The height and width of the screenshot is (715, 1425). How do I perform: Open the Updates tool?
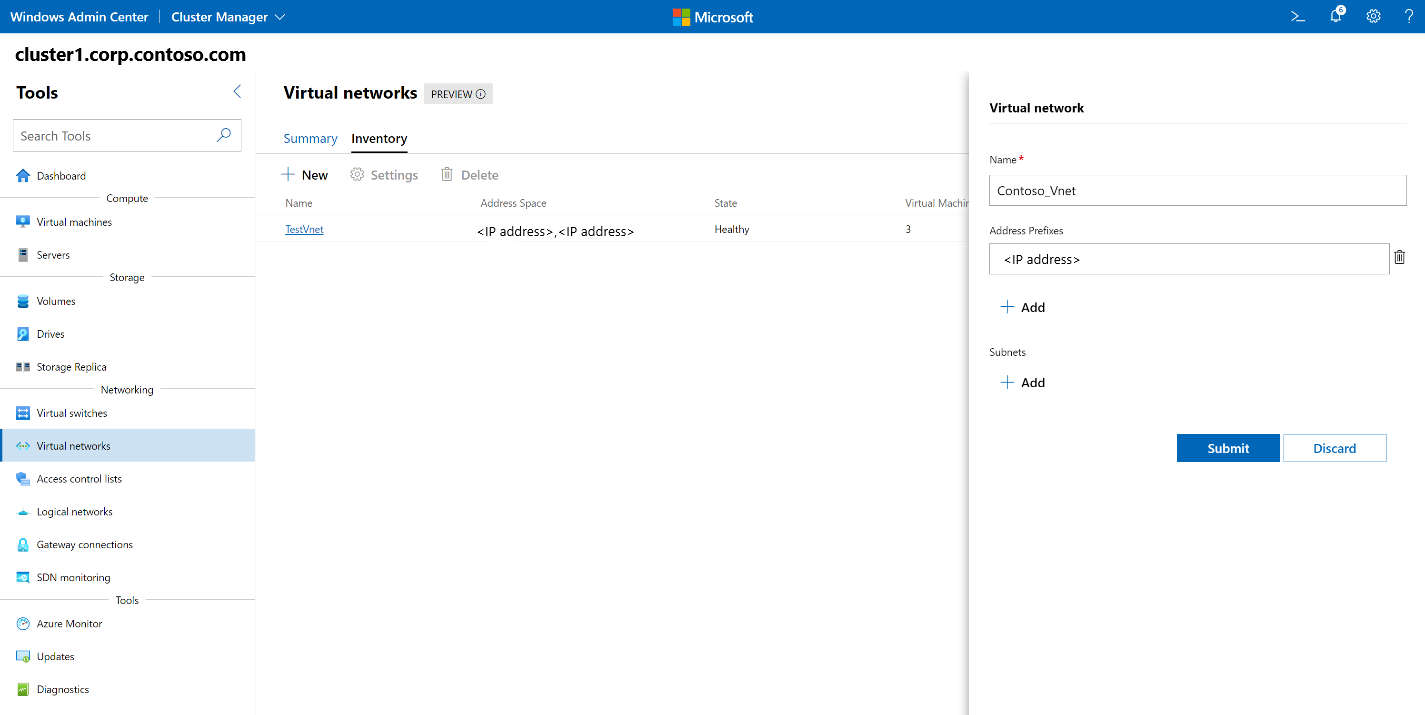tap(54, 656)
